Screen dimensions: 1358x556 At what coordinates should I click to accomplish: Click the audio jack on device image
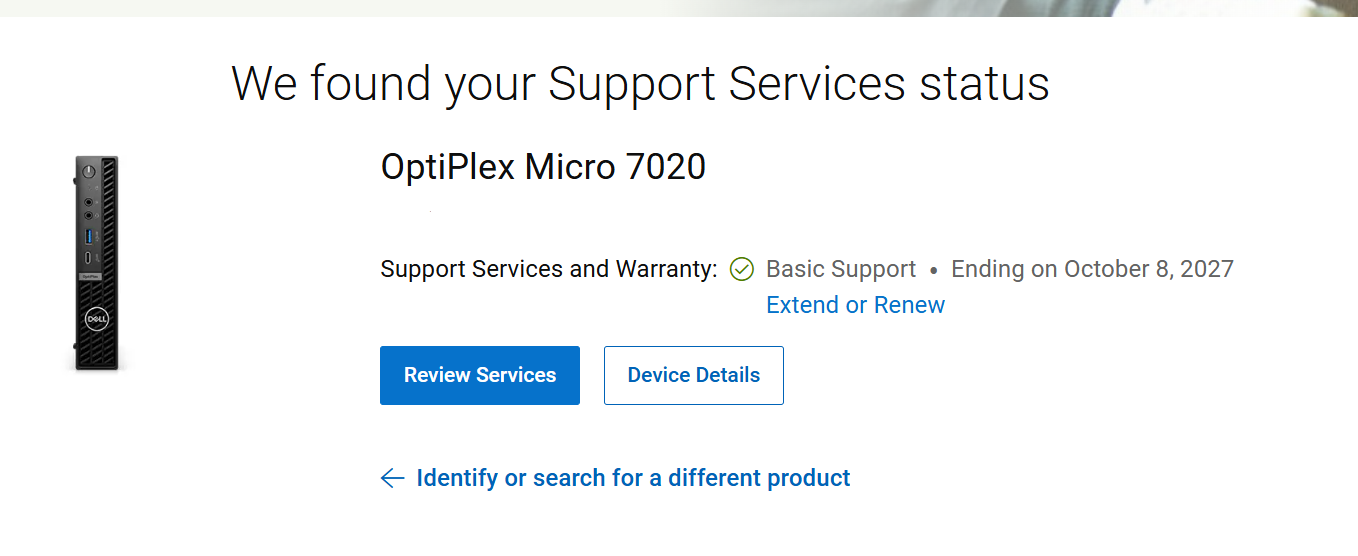(89, 201)
